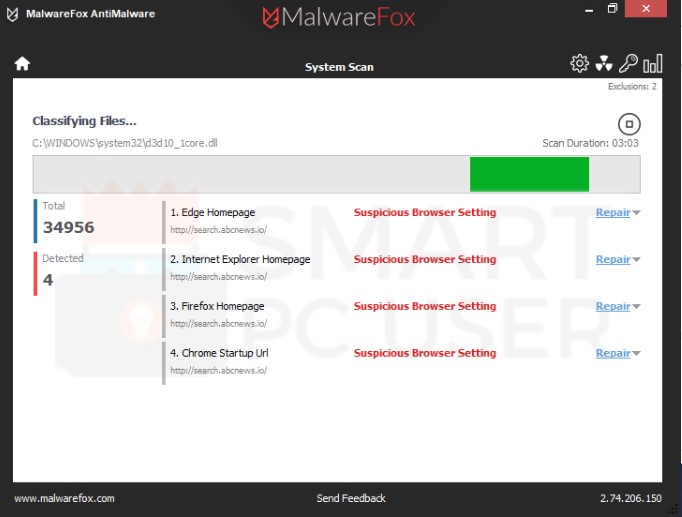Click version number 2.74.206.150

pyautogui.click(x=631, y=498)
